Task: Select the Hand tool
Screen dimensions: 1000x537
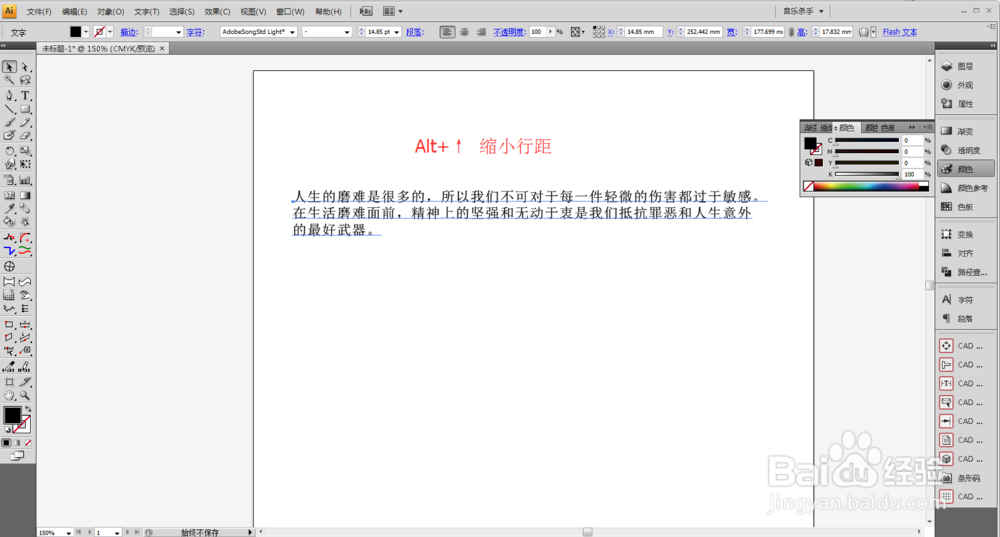Action: pyautogui.click(x=9, y=395)
